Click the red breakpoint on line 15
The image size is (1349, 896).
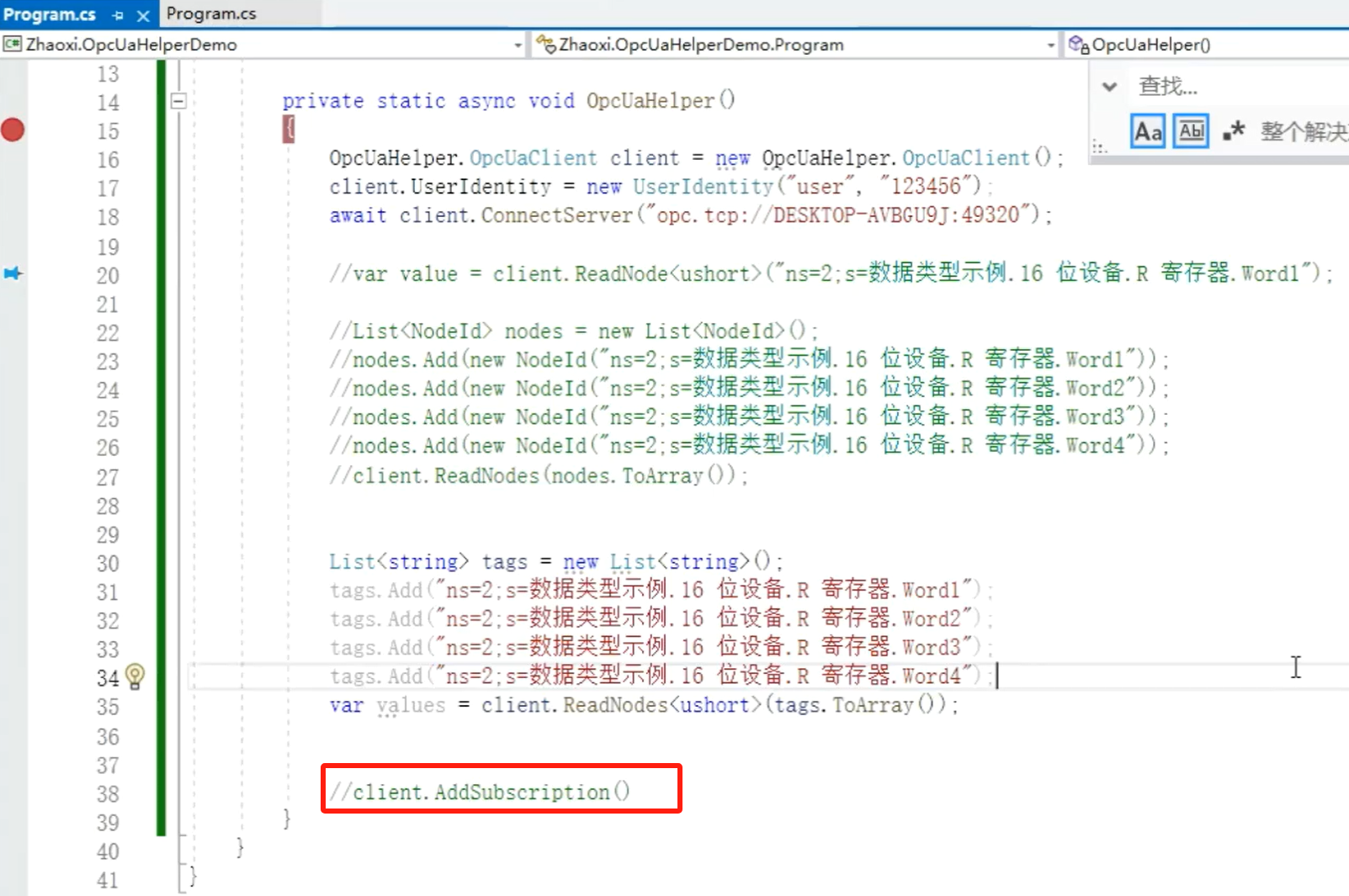(13, 130)
